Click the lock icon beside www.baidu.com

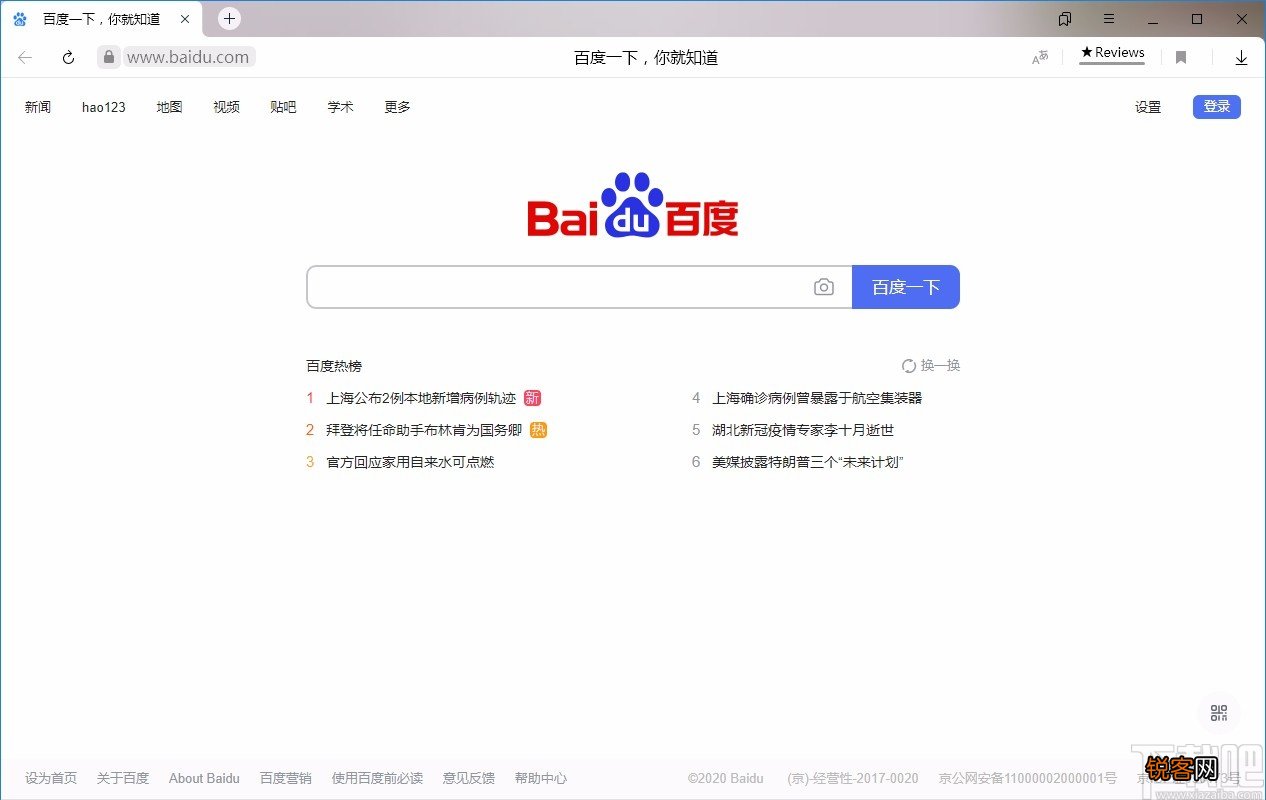(x=109, y=57)
